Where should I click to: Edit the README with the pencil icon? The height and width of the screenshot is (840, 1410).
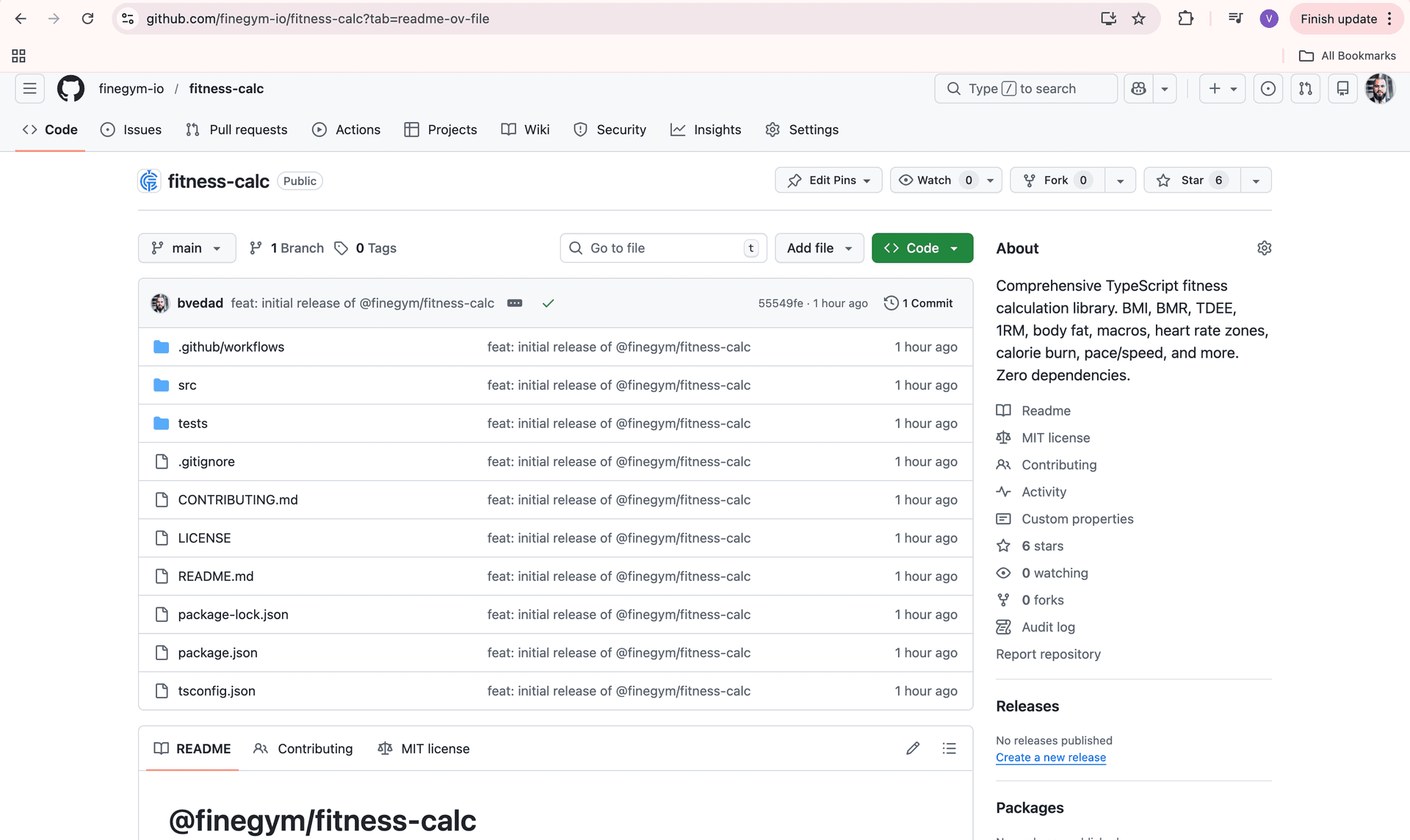[x=912, y=748]
